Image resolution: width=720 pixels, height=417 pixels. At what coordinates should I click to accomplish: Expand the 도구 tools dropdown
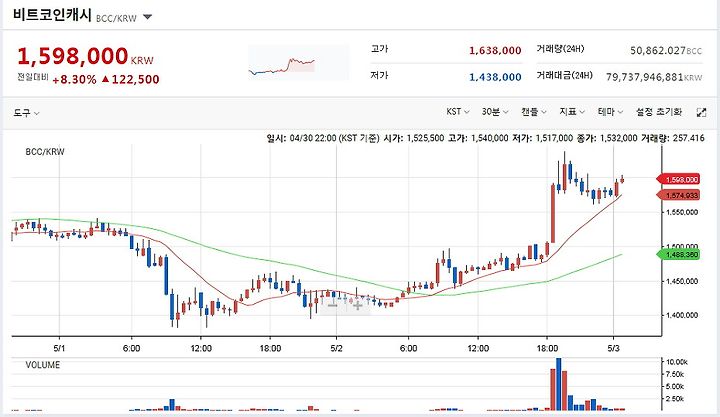[26, 113]
